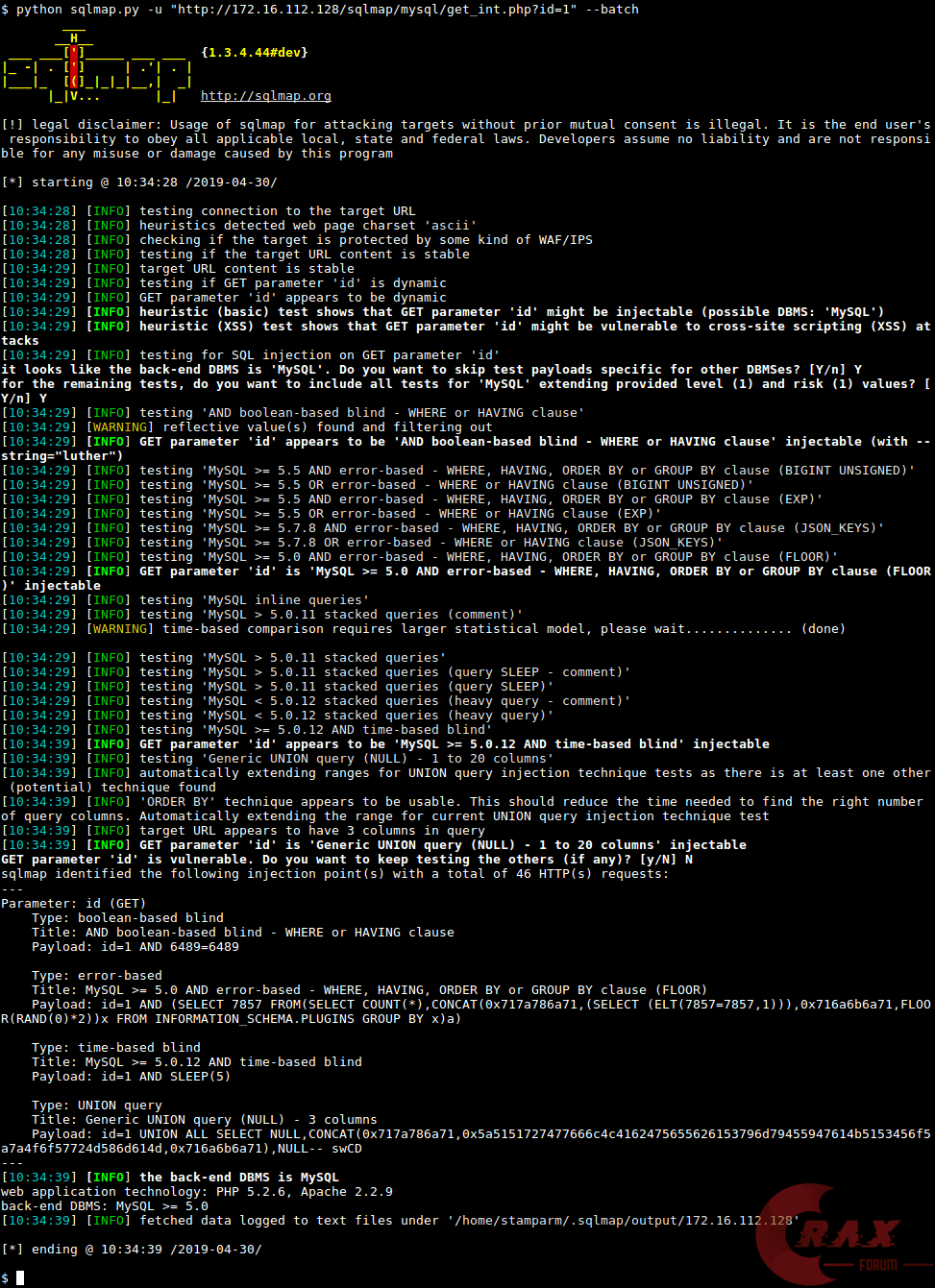The image size is (935, 1288).
Task: Select the 'protected by some kind of WAF/IPS' line
Action: coord(297,240)
